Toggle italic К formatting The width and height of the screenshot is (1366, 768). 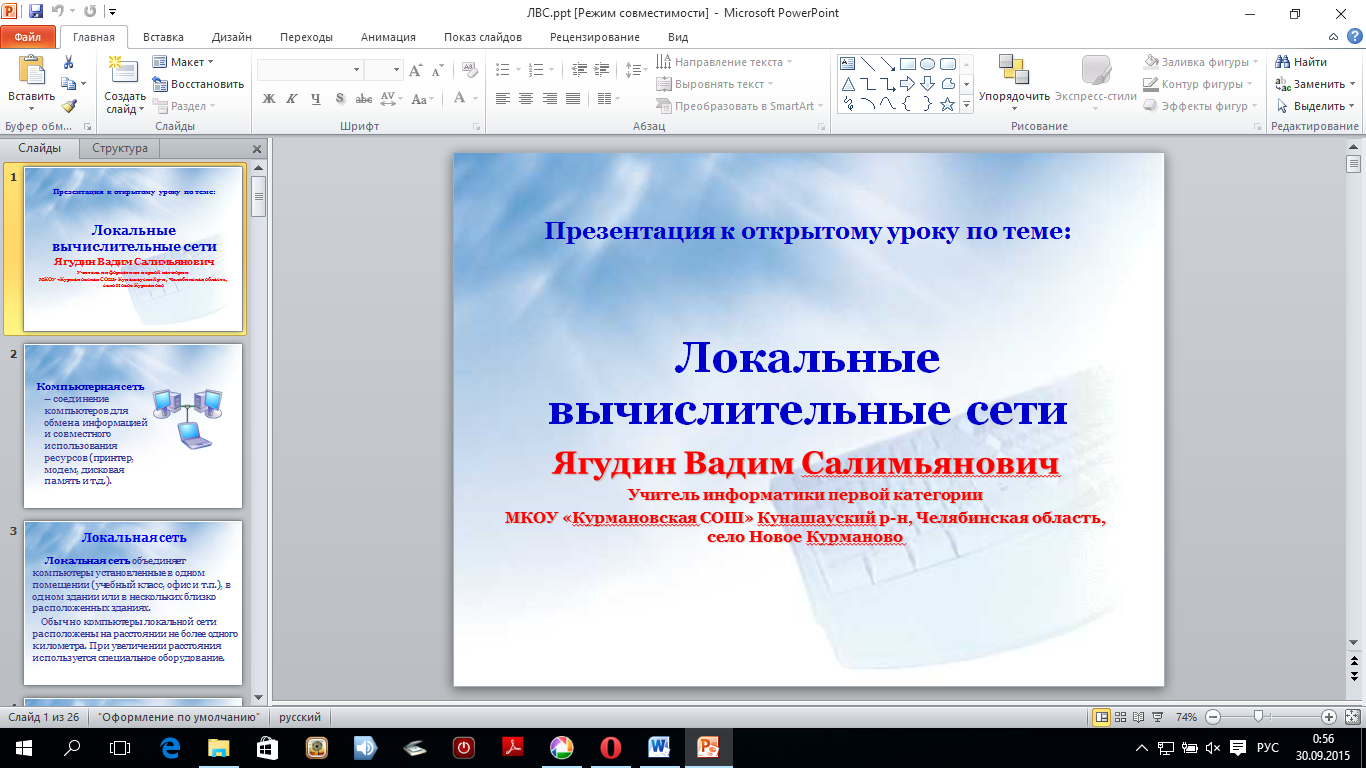point(292,99)
